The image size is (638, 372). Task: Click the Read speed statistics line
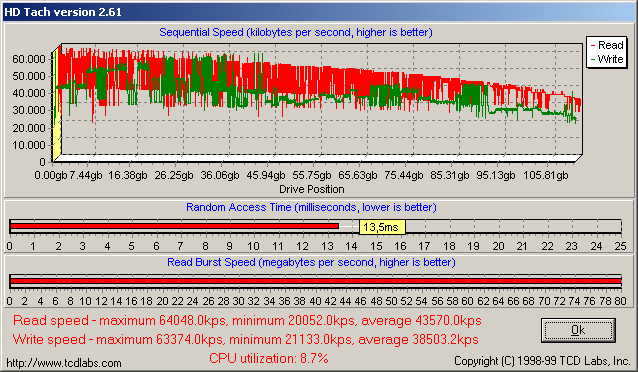click(247, 321)
